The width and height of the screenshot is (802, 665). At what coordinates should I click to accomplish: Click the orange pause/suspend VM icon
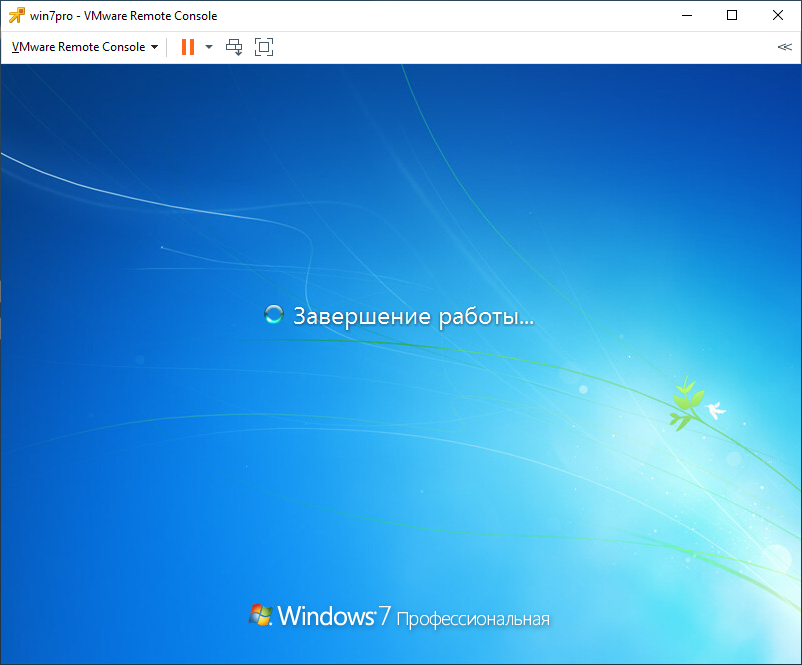(x=188, y=47)
